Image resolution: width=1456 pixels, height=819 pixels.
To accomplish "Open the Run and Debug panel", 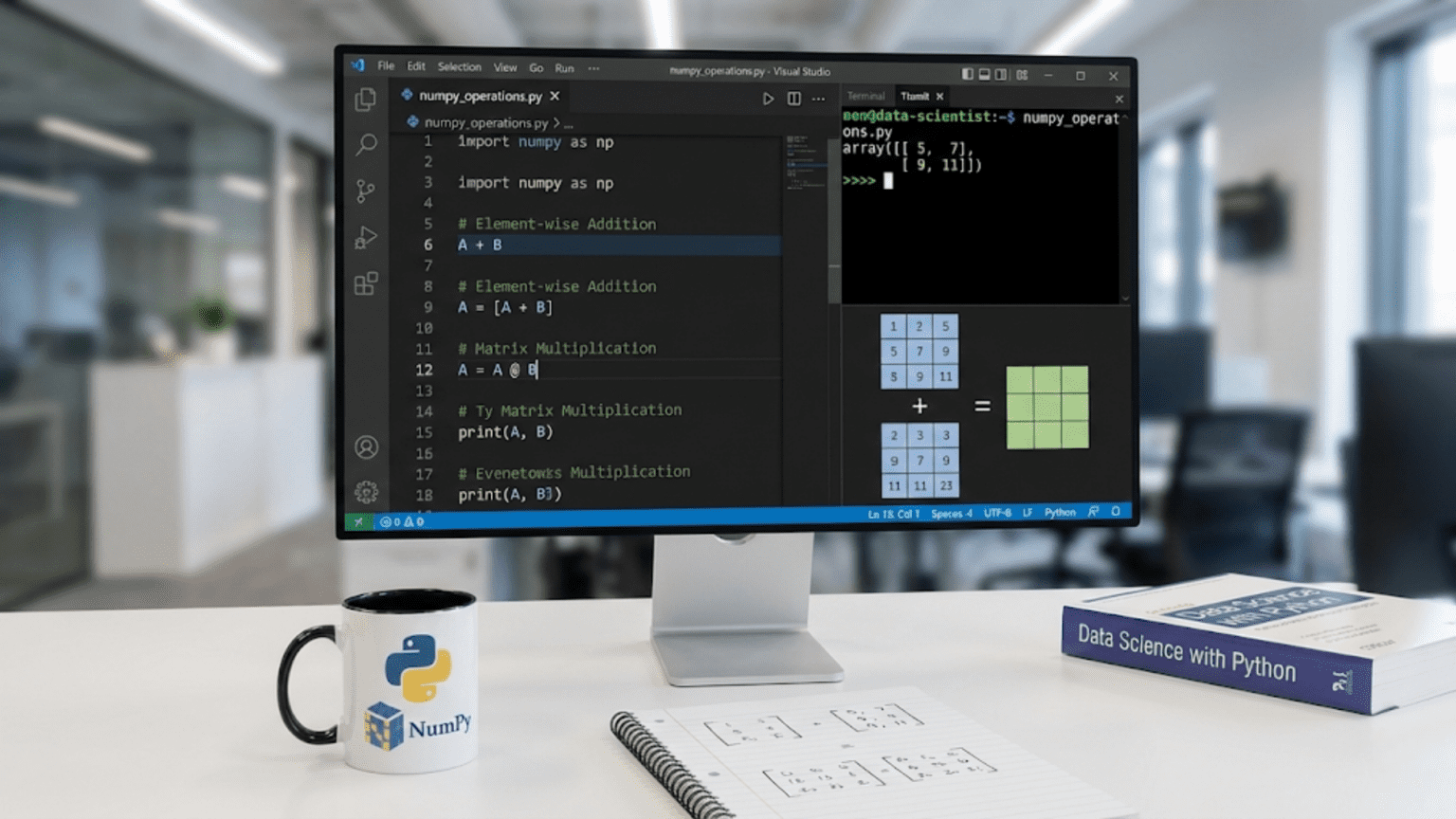I will (x=365, y=236).
